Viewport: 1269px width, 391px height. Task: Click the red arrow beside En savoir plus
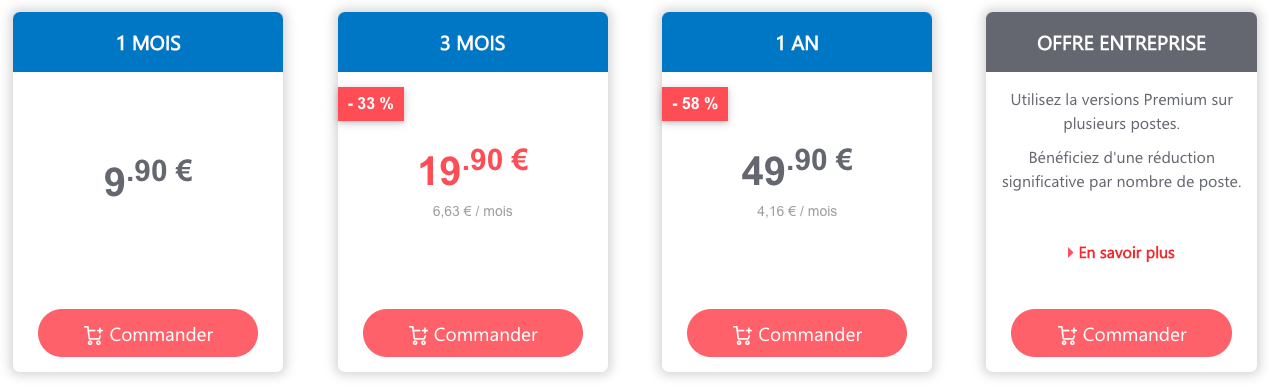click(x=1071, y=253)
